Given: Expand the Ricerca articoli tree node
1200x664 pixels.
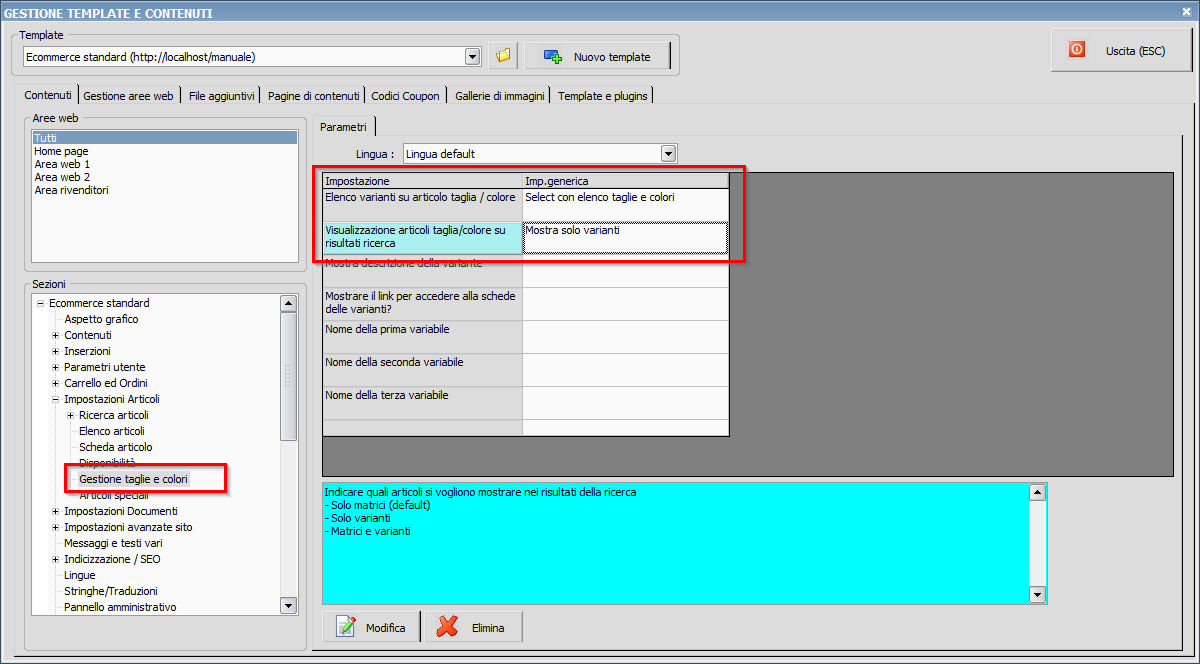Looking at the screenshot, I should [70, 415].
